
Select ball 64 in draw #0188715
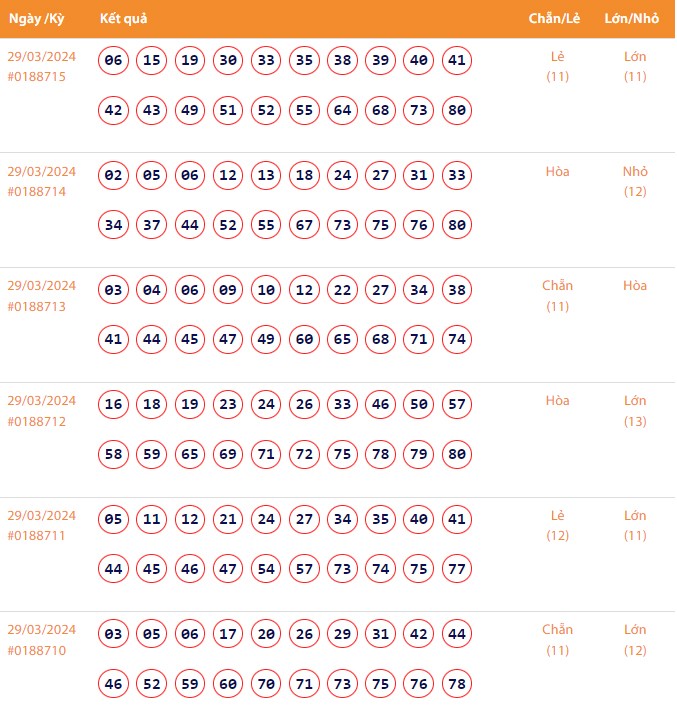click(x=342, y=110)
